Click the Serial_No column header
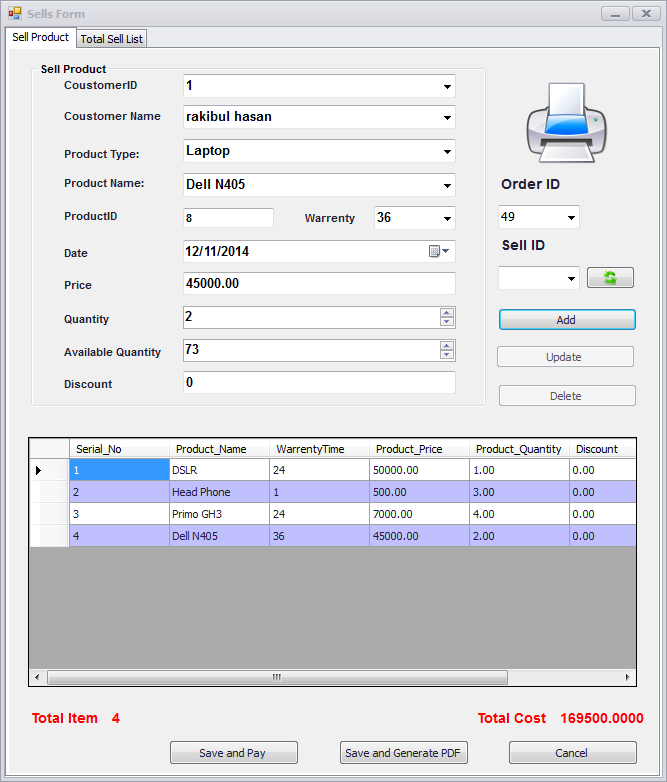 pos(119,449)
